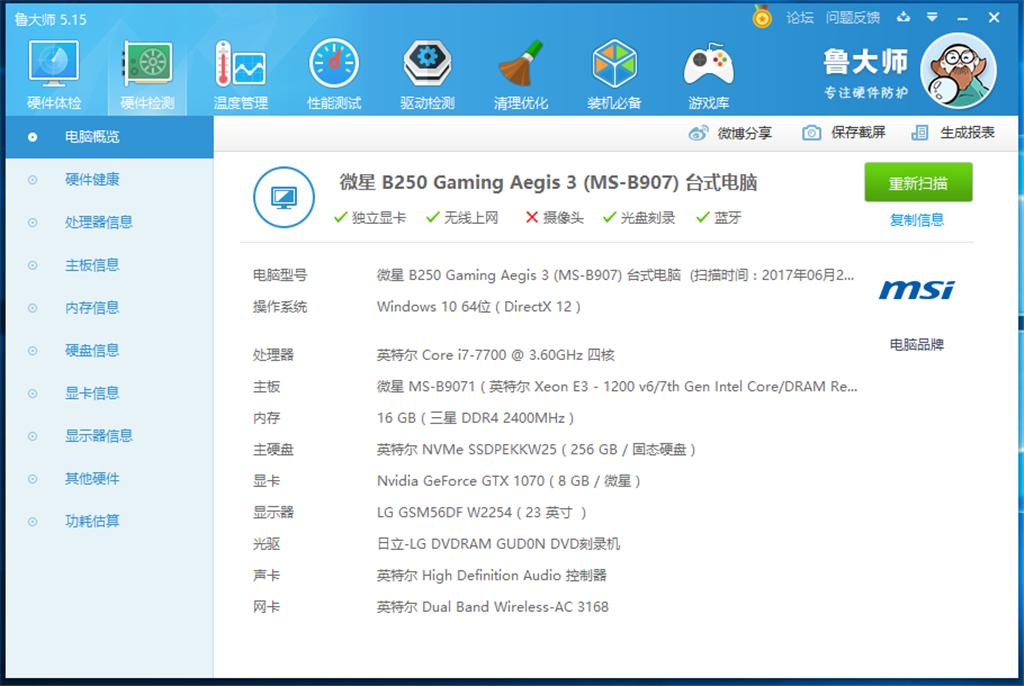Select the 硬件检测 (hardware detection) icon
Screen dimensions: 1024x686
(146, 70)
